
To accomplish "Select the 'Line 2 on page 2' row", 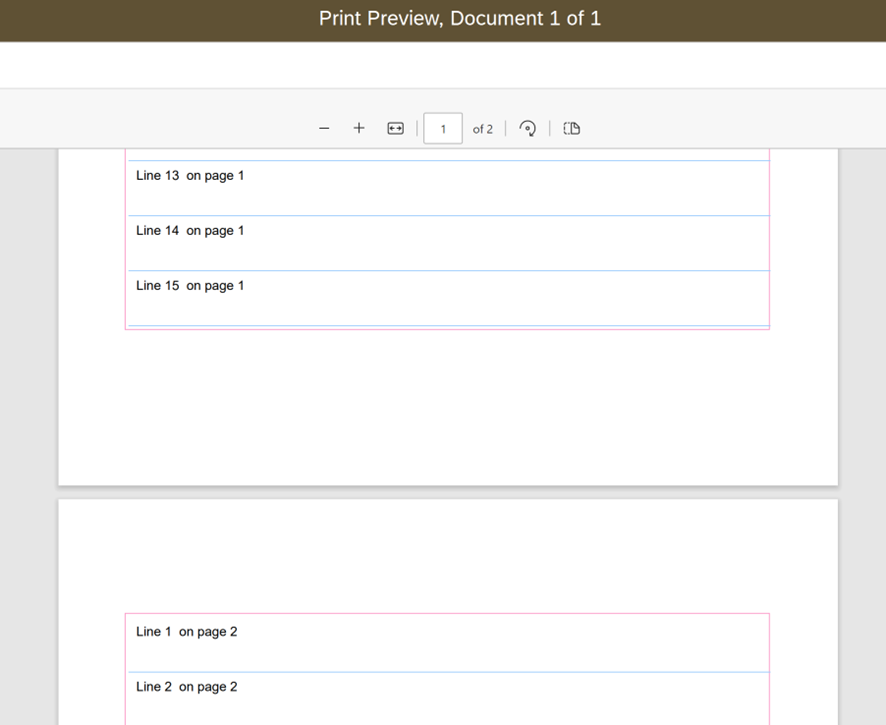I will click(x=186, y=686).
